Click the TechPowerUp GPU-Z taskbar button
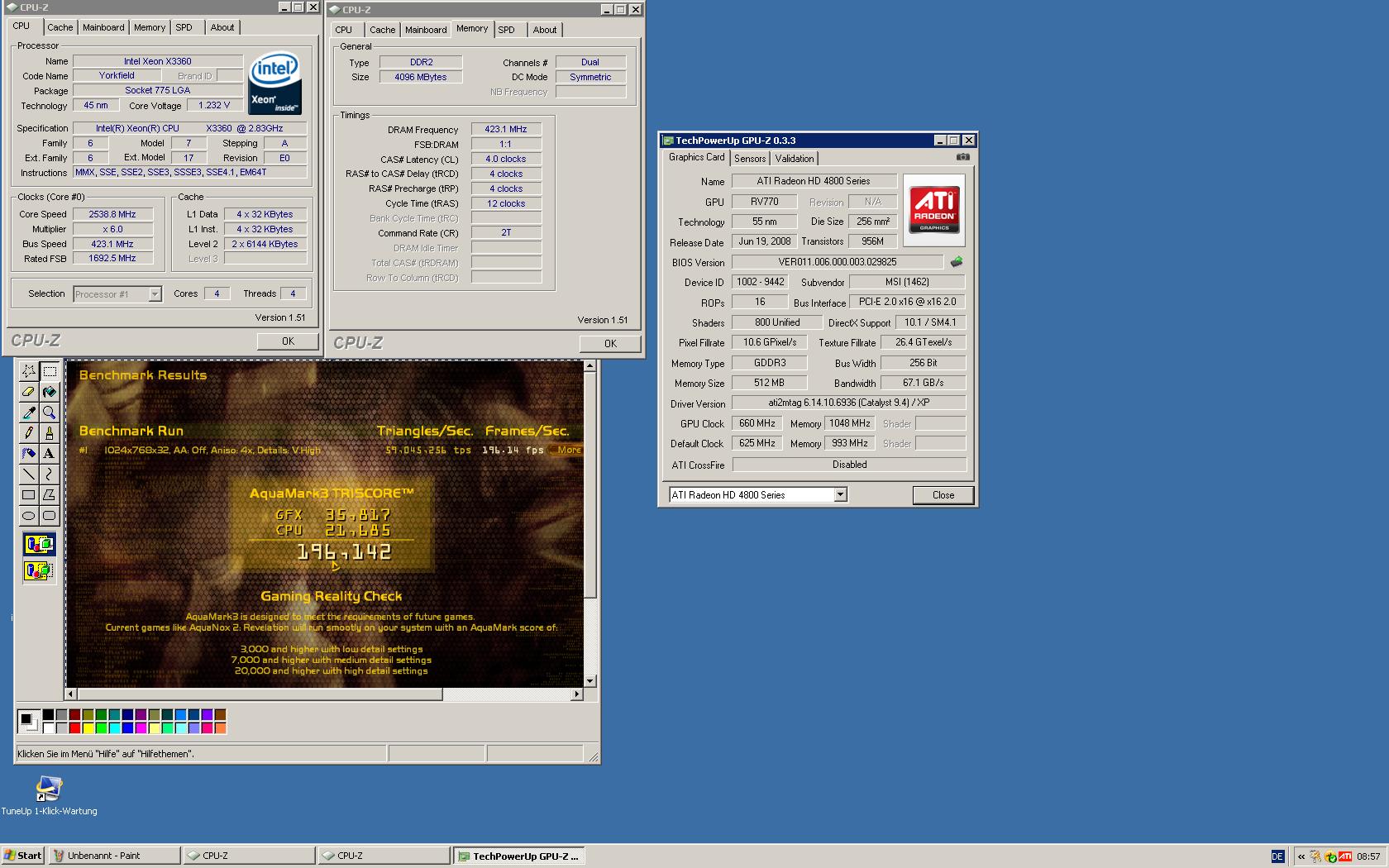Viewport: 1389px width, 868px height. [518, 856]
